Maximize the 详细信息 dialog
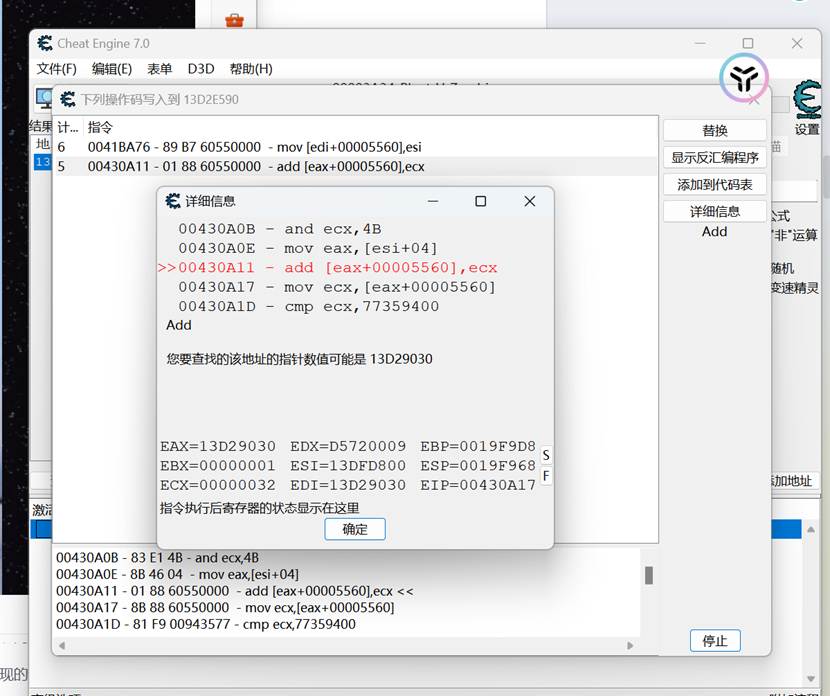The height and width of the screenshot is (696, 830). pos(481,201)
